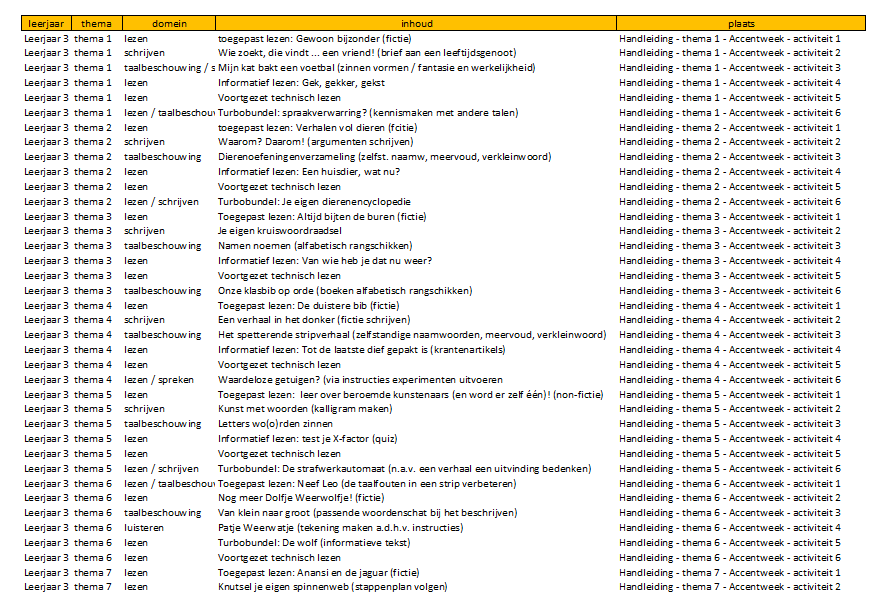Image resolution: width=876 pixels, height=603 pixels.
Task: Click cell 'Informatief lezen: Van wie heb je dat nu weer?'
Action: pos(325,260)
